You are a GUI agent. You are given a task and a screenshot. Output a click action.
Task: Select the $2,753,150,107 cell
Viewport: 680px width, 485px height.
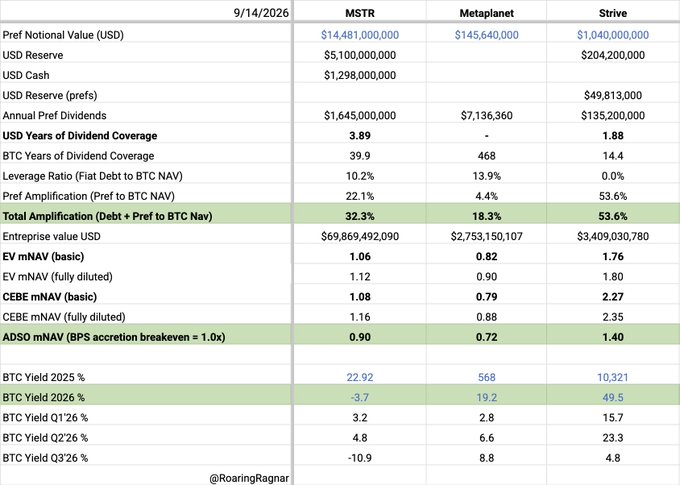click(x=487, y=236)
